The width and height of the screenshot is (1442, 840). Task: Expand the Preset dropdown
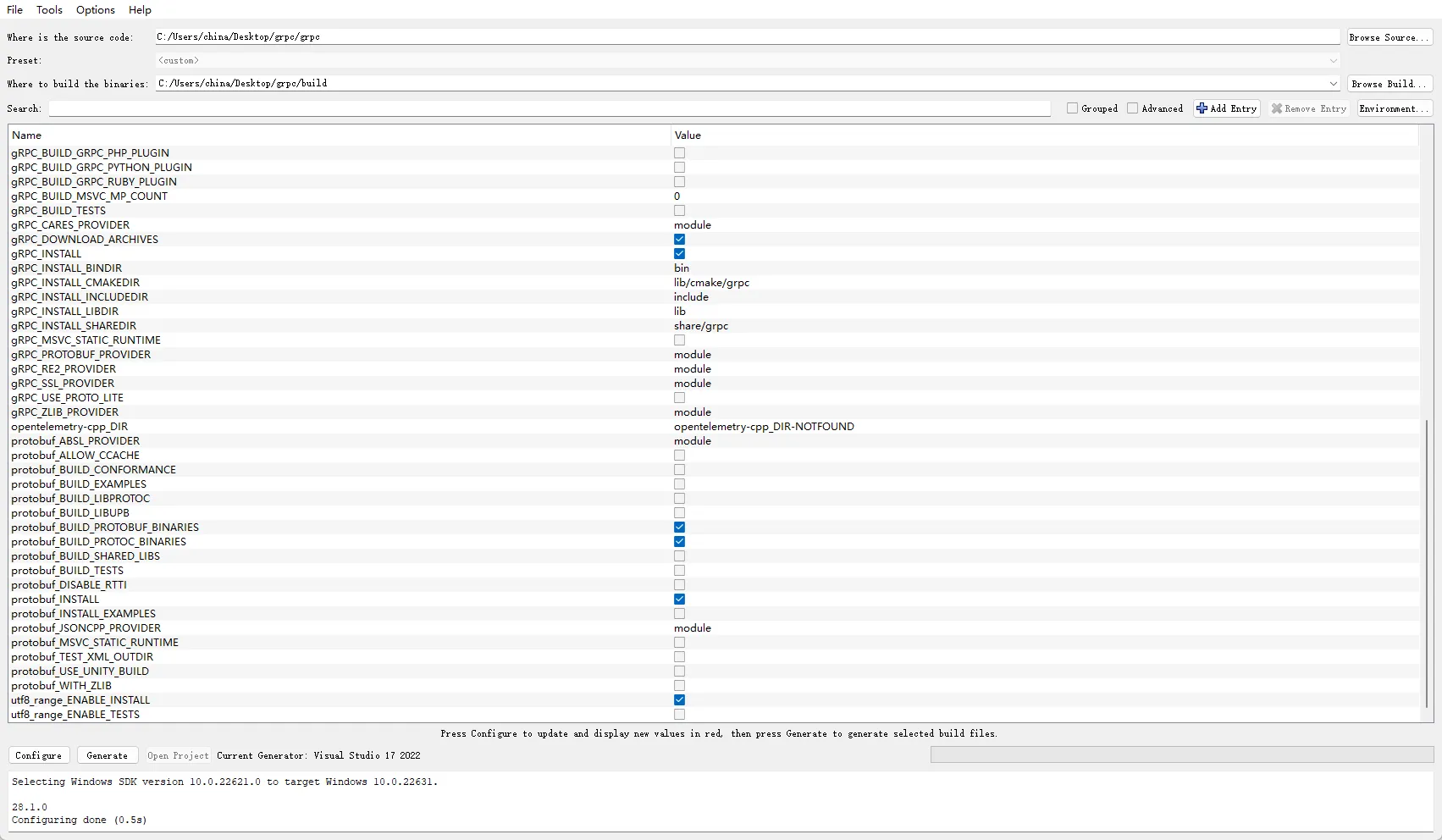[x=1334, y=61]
